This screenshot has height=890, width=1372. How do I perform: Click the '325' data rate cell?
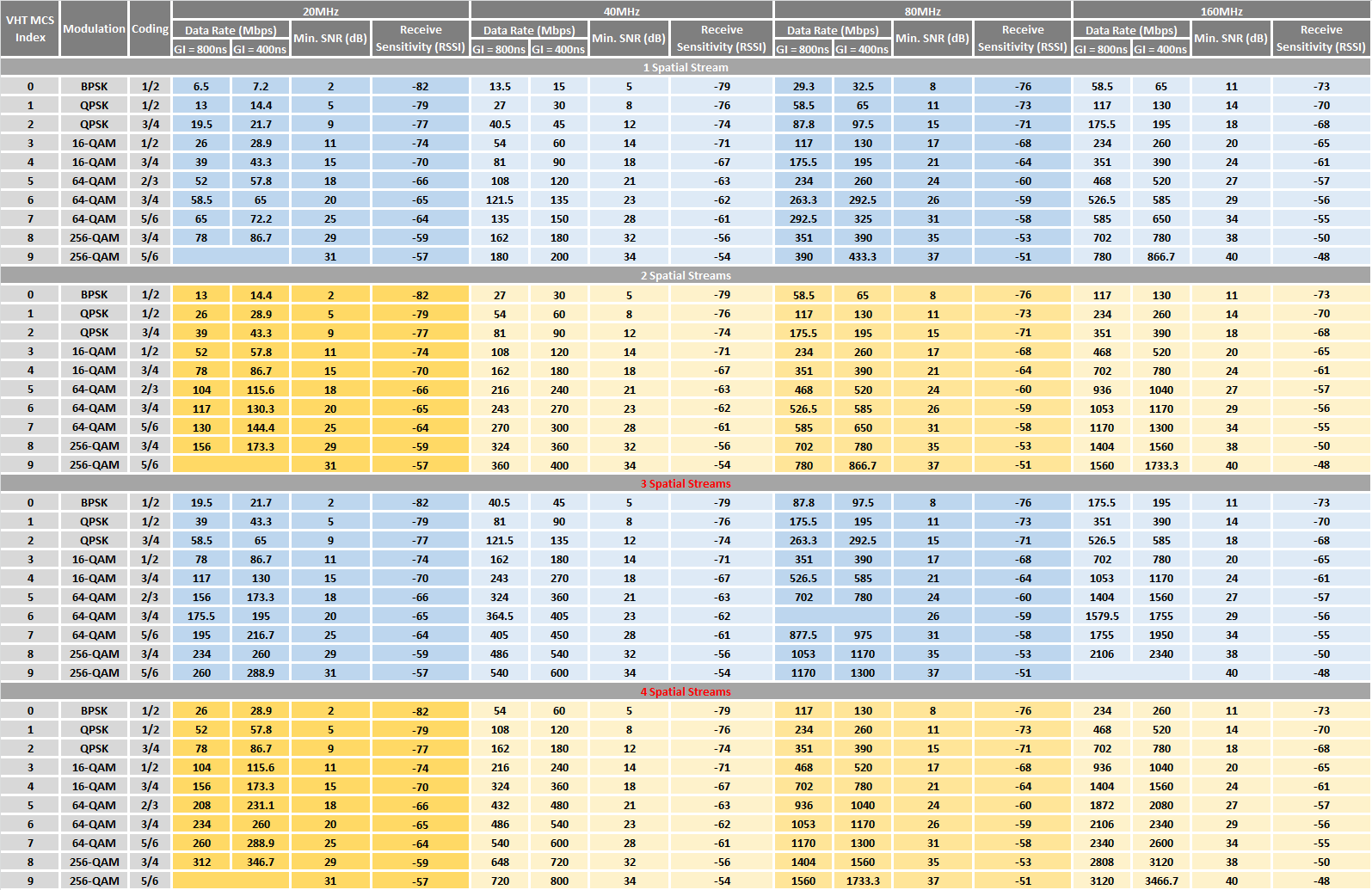863,219
